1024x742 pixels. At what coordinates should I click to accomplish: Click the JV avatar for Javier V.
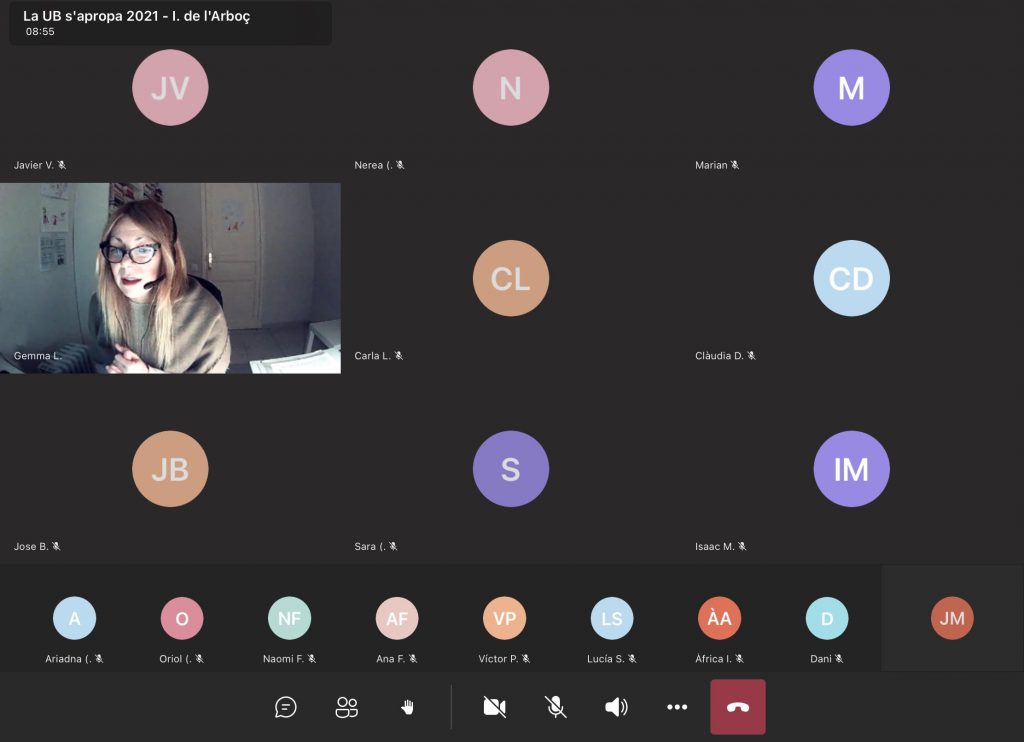[170, 88]
